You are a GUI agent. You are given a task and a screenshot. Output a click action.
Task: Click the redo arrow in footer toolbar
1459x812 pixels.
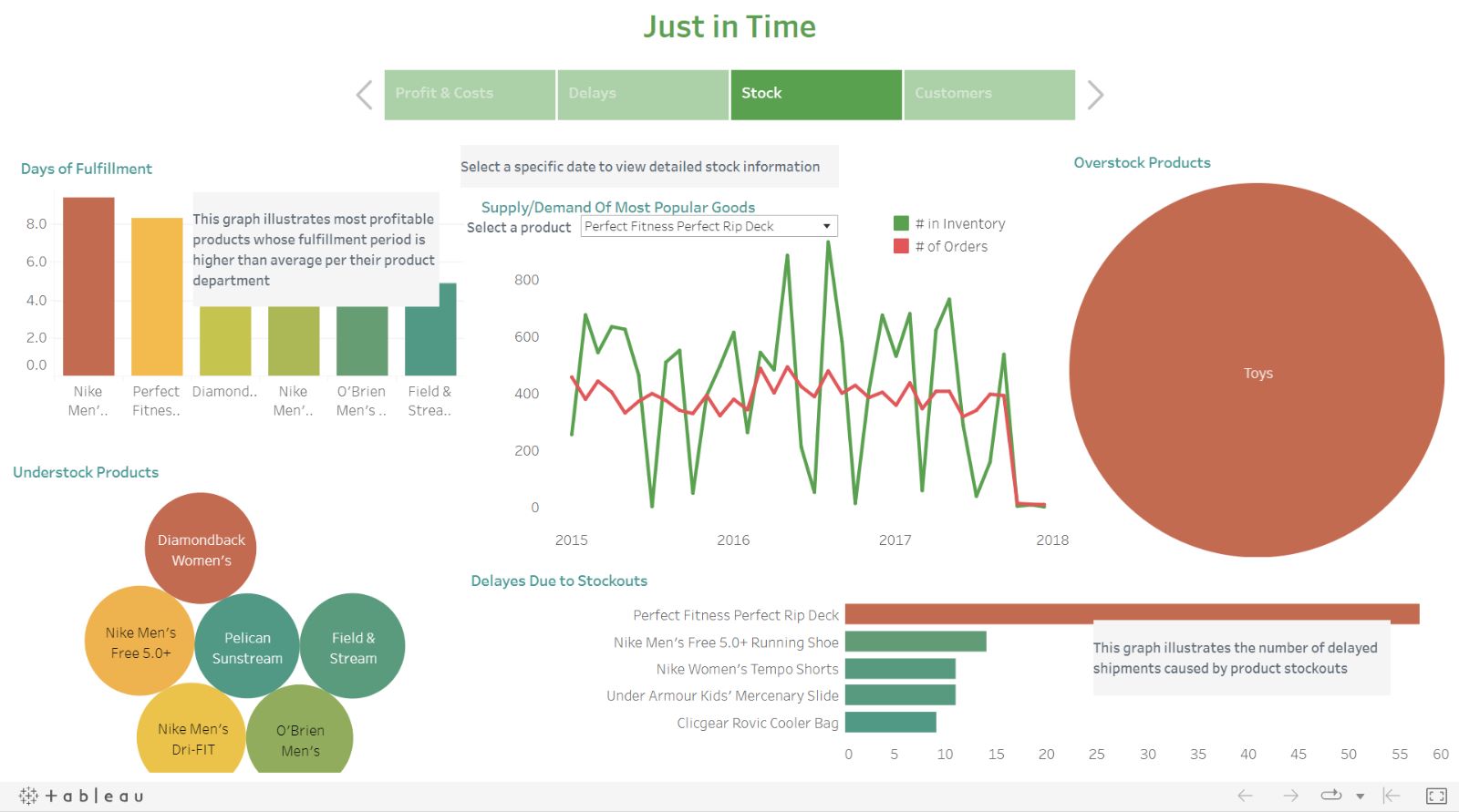click(1290, 796)
